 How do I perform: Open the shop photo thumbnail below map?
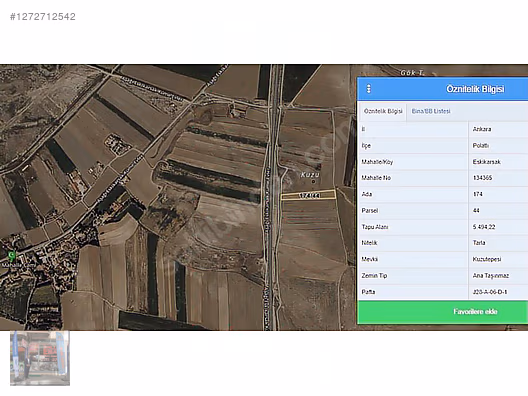pos(40,358)
